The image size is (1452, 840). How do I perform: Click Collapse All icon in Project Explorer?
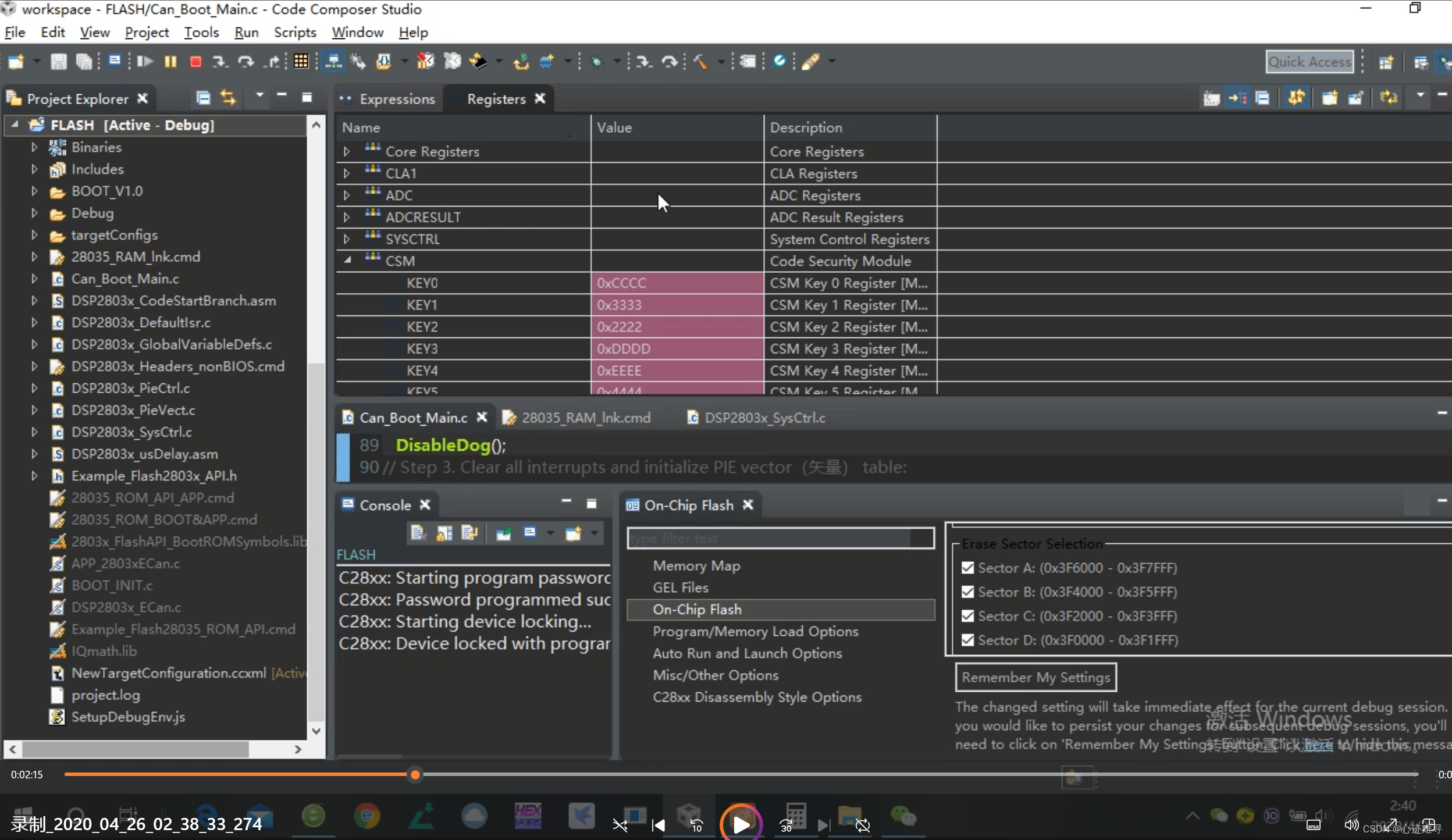203,98
